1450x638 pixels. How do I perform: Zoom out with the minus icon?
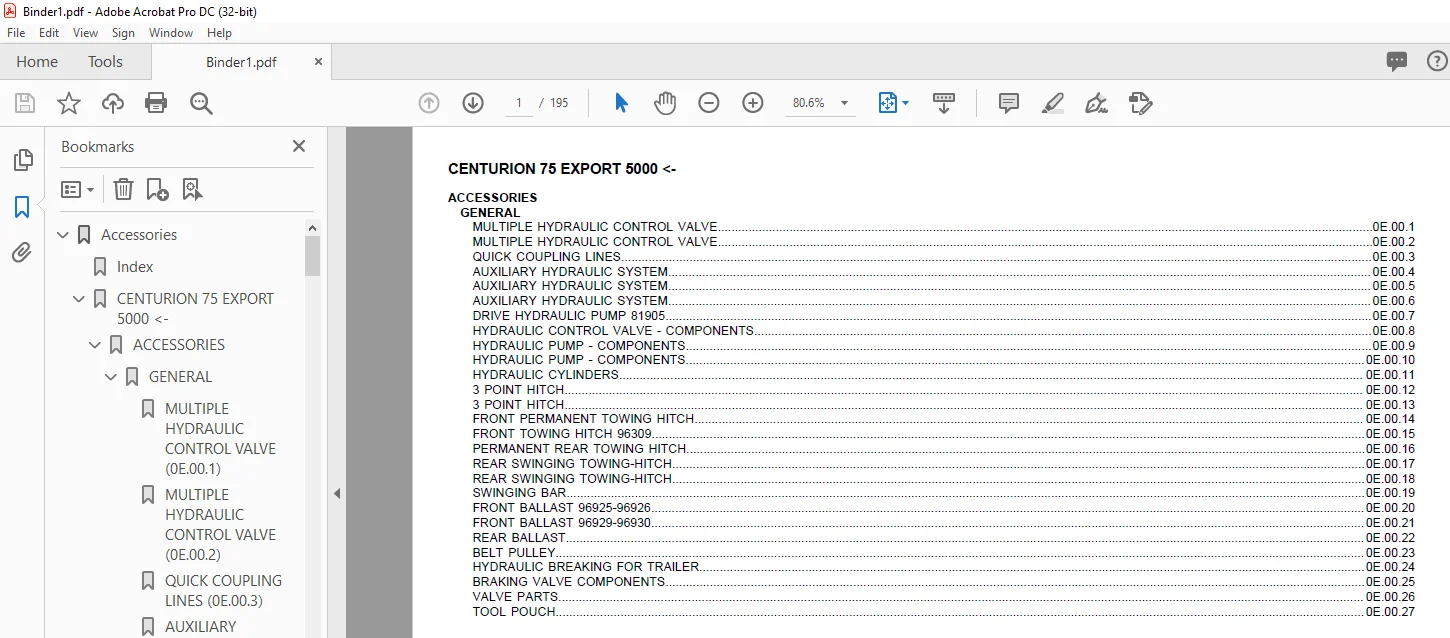(x=709, y=103)
